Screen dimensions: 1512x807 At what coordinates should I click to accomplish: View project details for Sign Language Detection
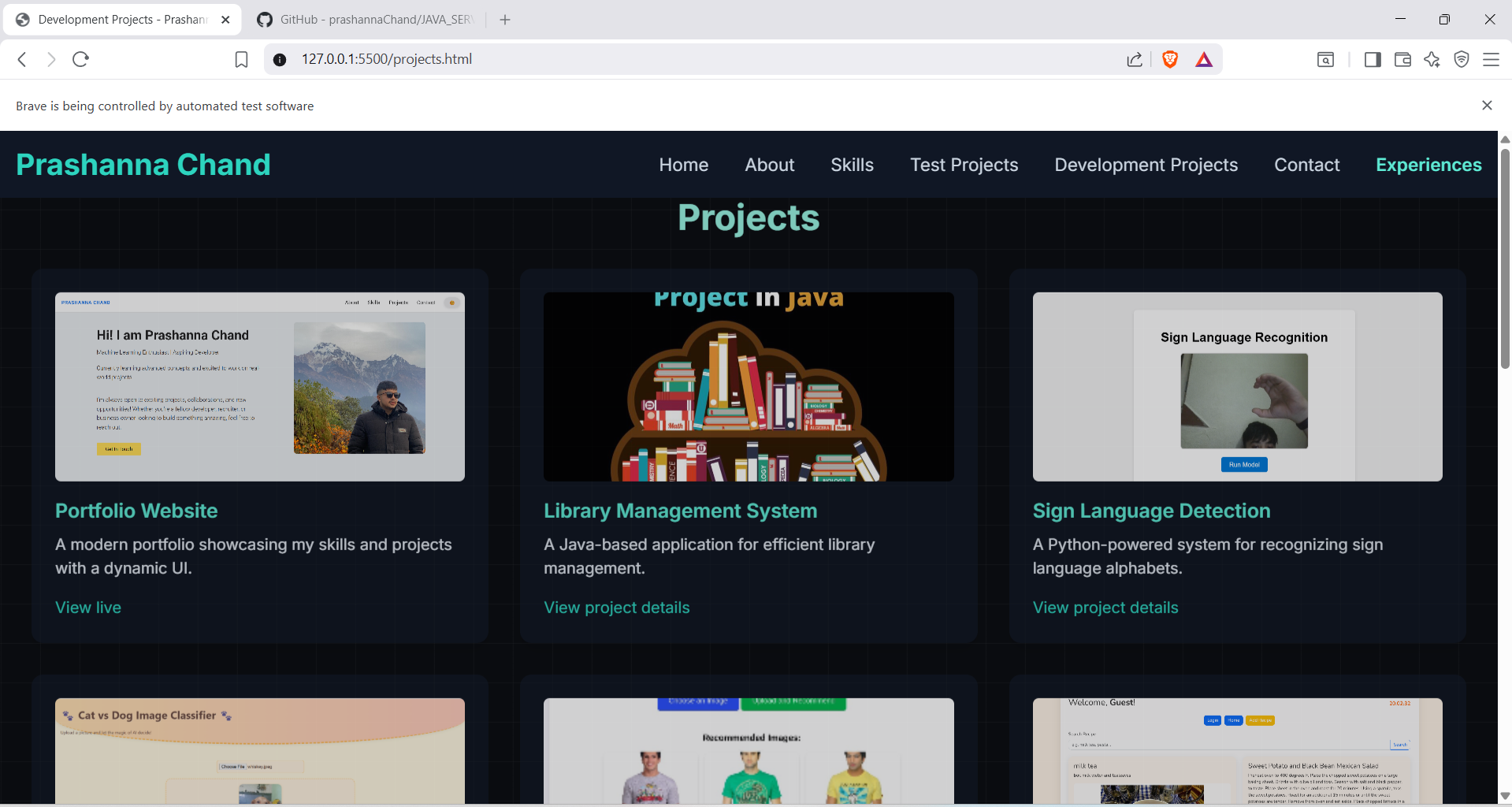tap(1105, 608)
